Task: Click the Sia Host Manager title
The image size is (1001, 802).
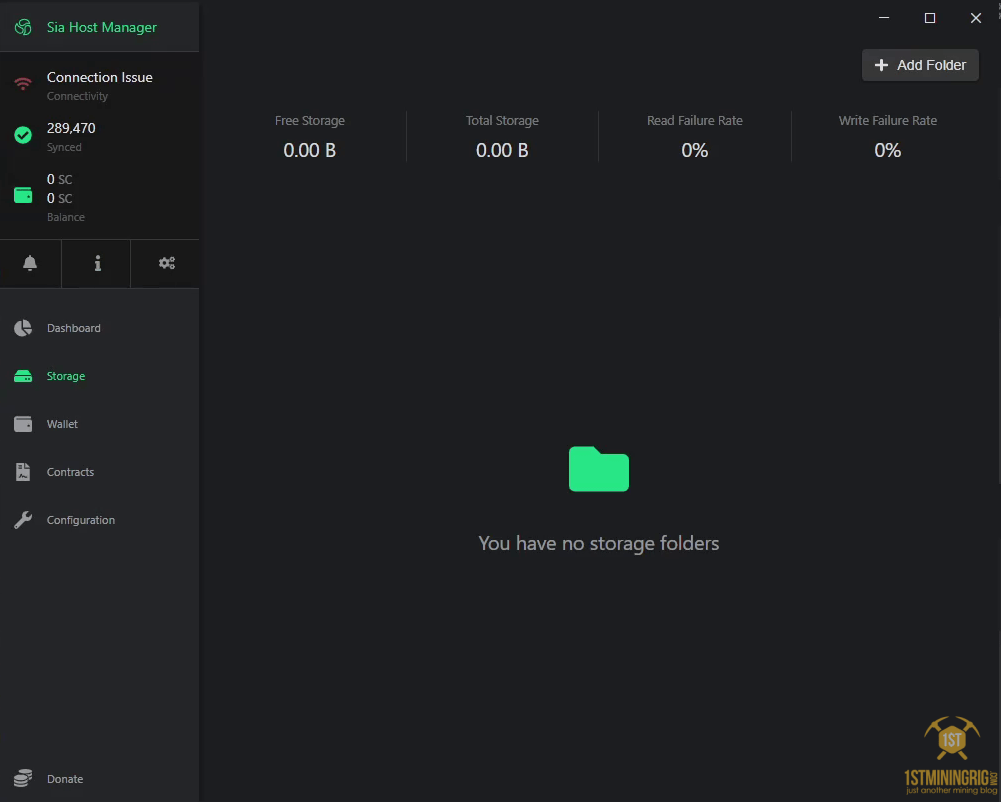Action: [x=102, y=27]
